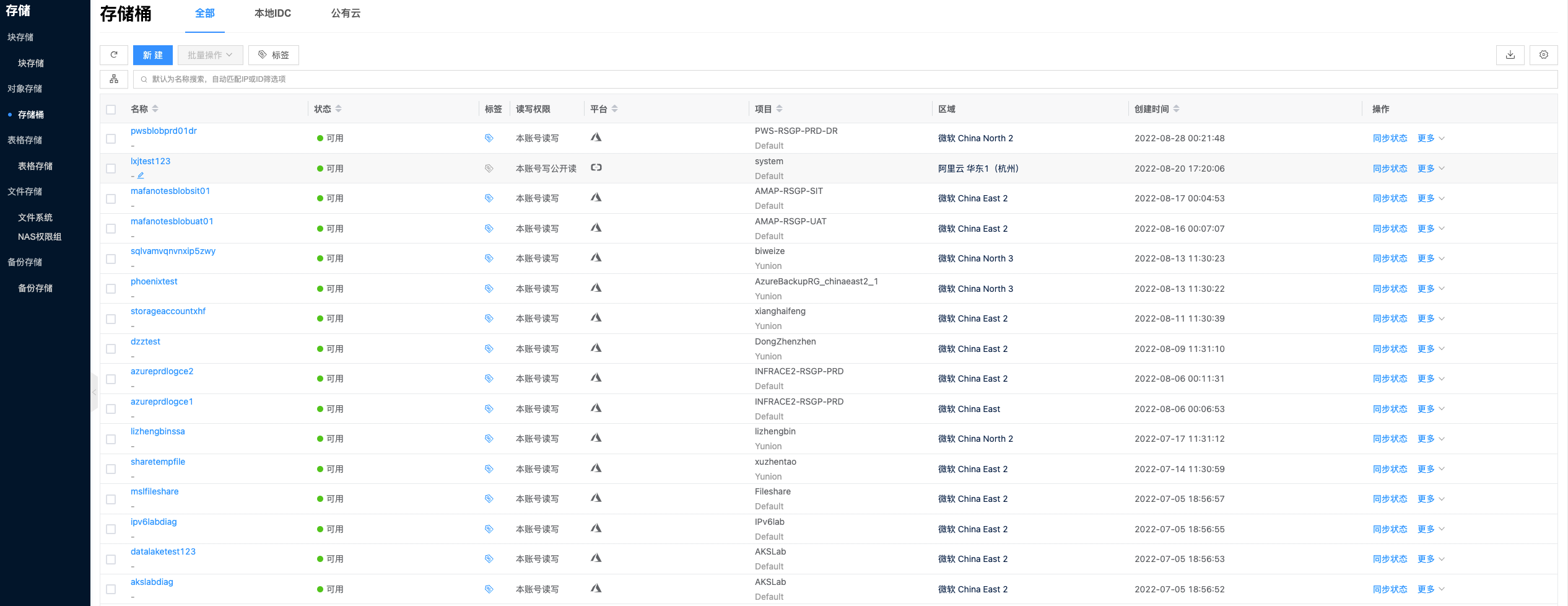Check the box for azureprdlogce1

click(111, 409)
